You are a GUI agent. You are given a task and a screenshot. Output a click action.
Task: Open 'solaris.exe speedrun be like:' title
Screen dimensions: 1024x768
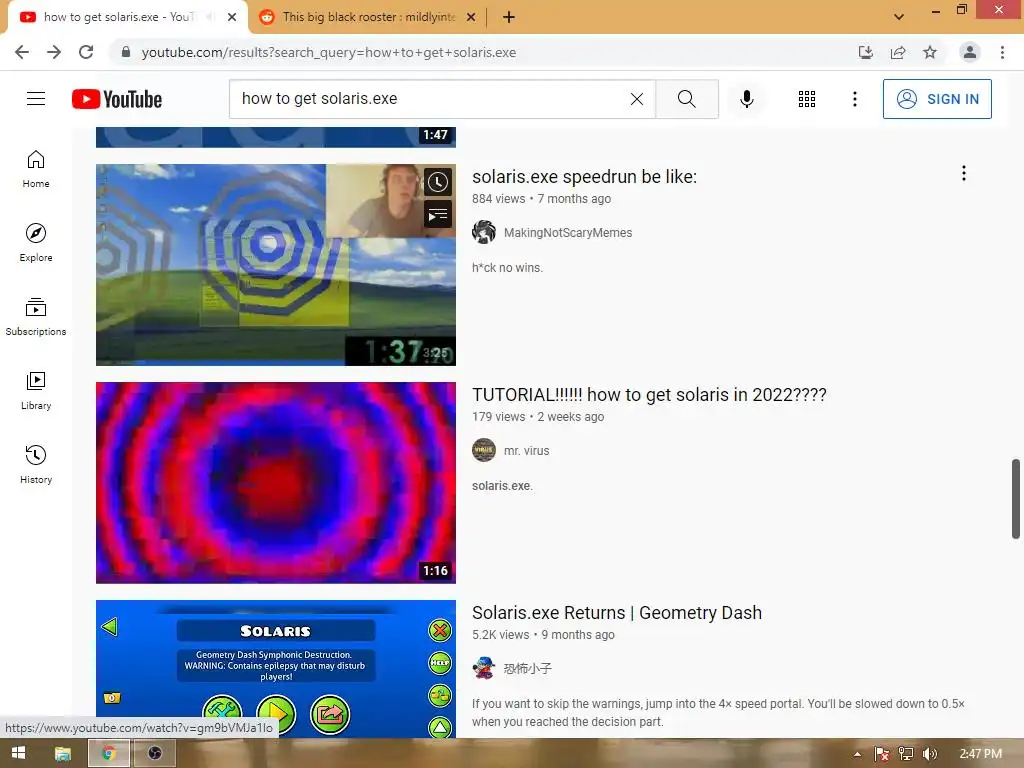coord(584,177)
